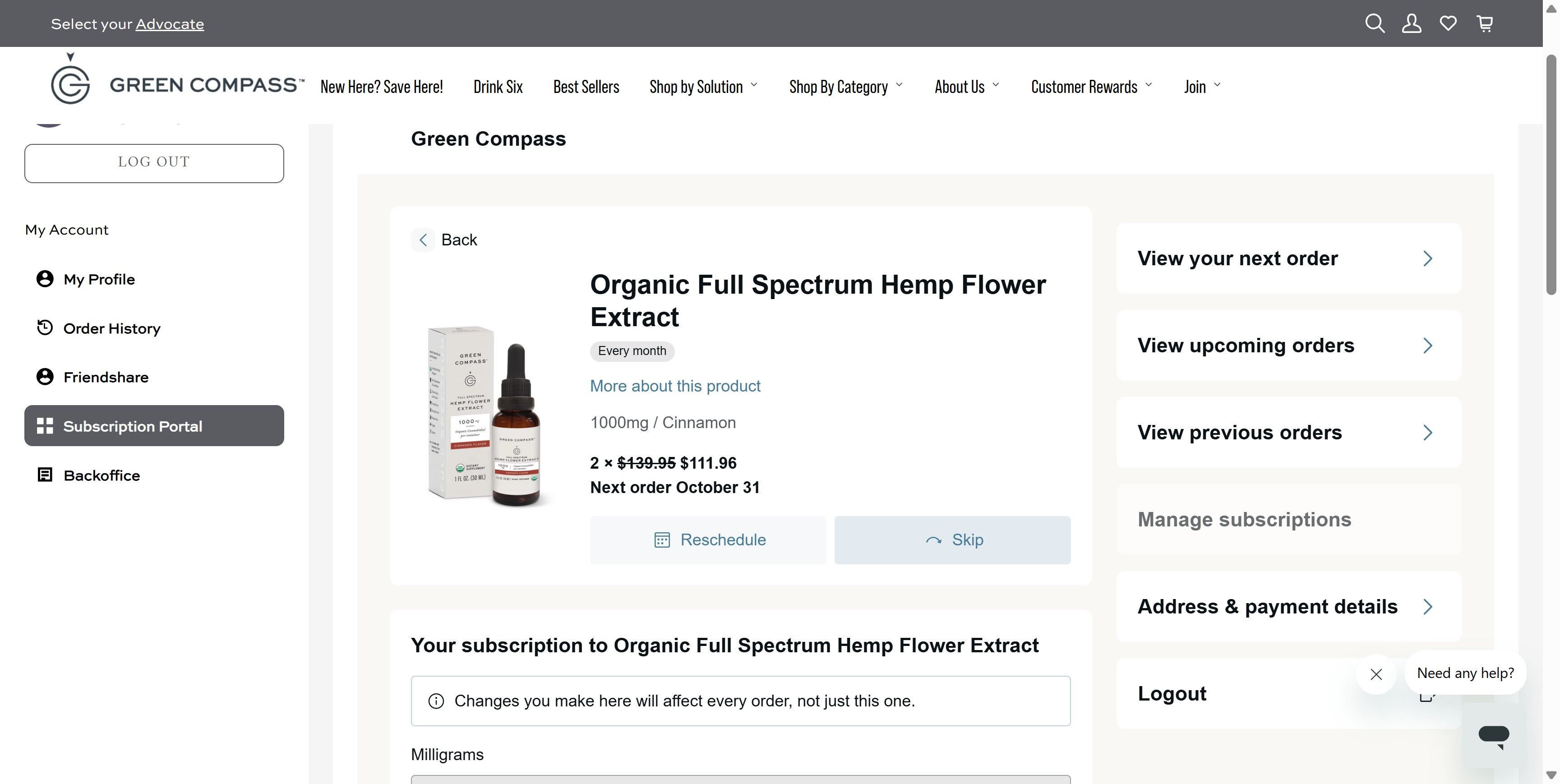This screenshot has width=1560, height=784.
Task: Open the shopping cart icon
Action: click(1485, 23)
